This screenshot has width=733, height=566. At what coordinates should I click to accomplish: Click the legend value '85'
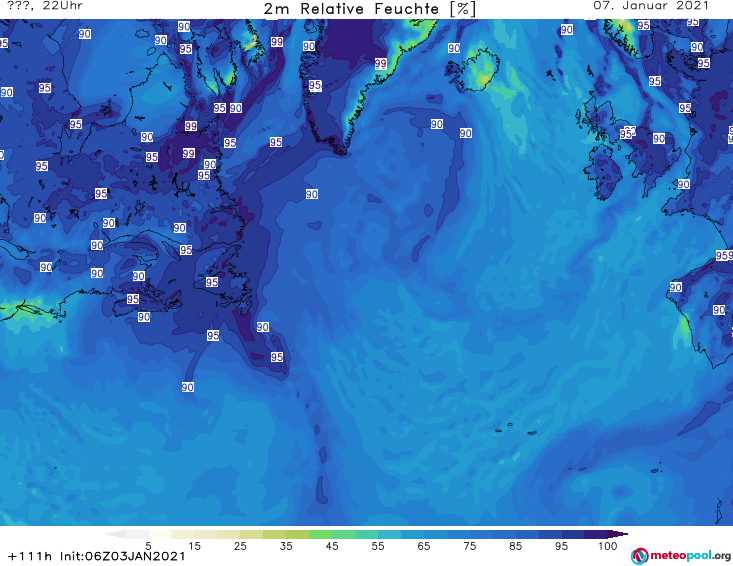(x=515, y=546)
